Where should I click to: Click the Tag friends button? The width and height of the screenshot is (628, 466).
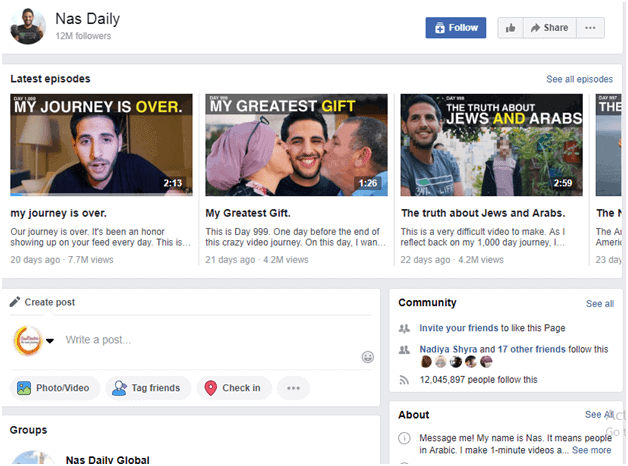pos(148,388)
